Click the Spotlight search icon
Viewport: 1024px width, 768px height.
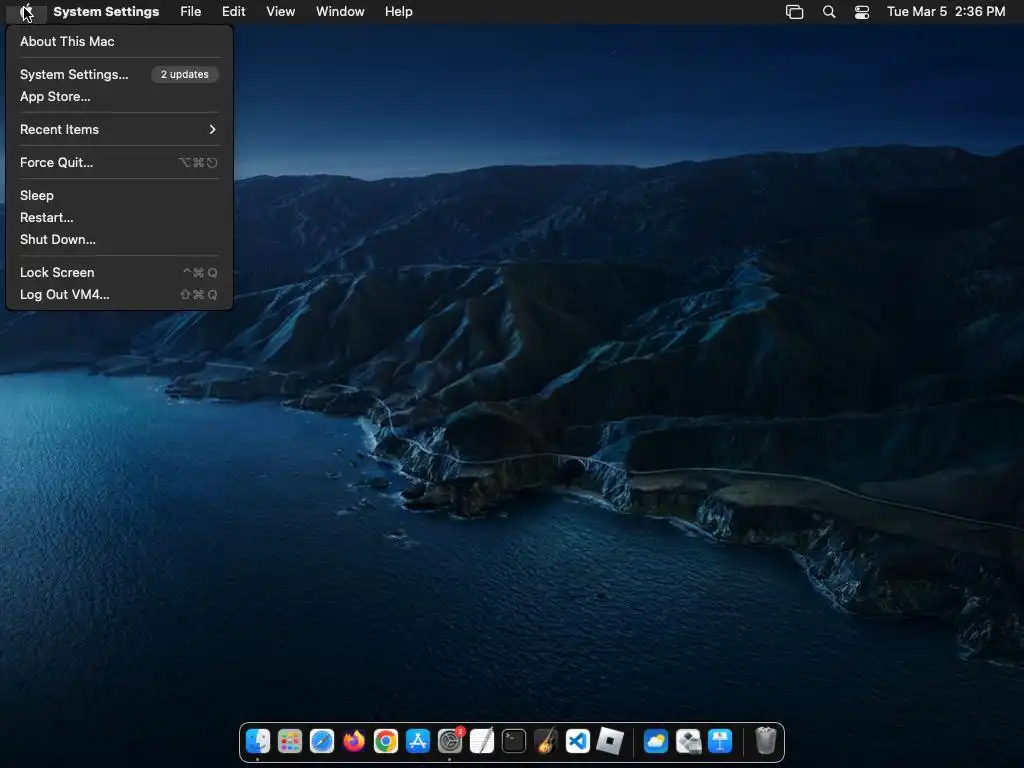tap(829, 12)
